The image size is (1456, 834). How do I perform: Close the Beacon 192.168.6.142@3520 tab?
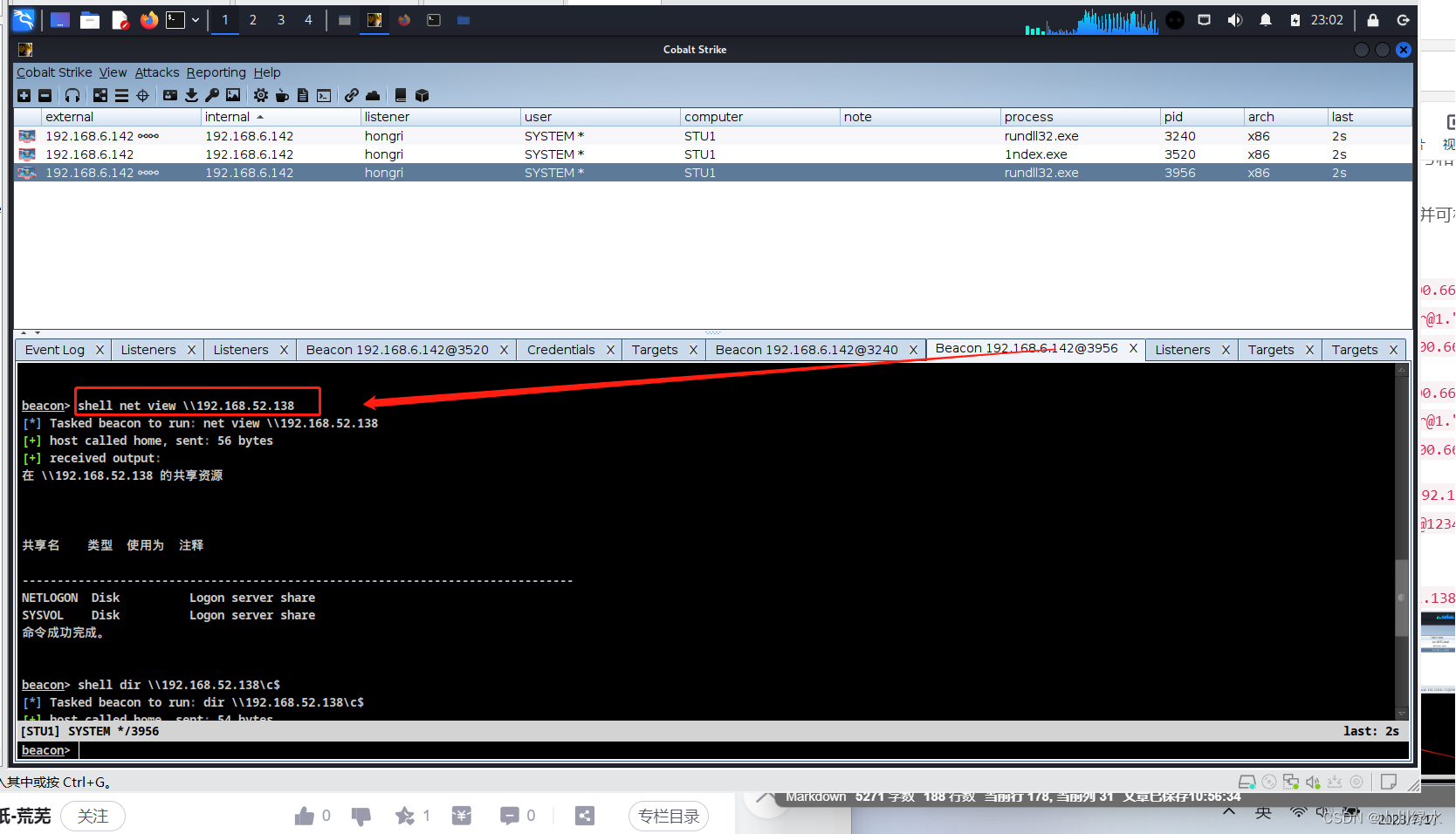[504, 350]
